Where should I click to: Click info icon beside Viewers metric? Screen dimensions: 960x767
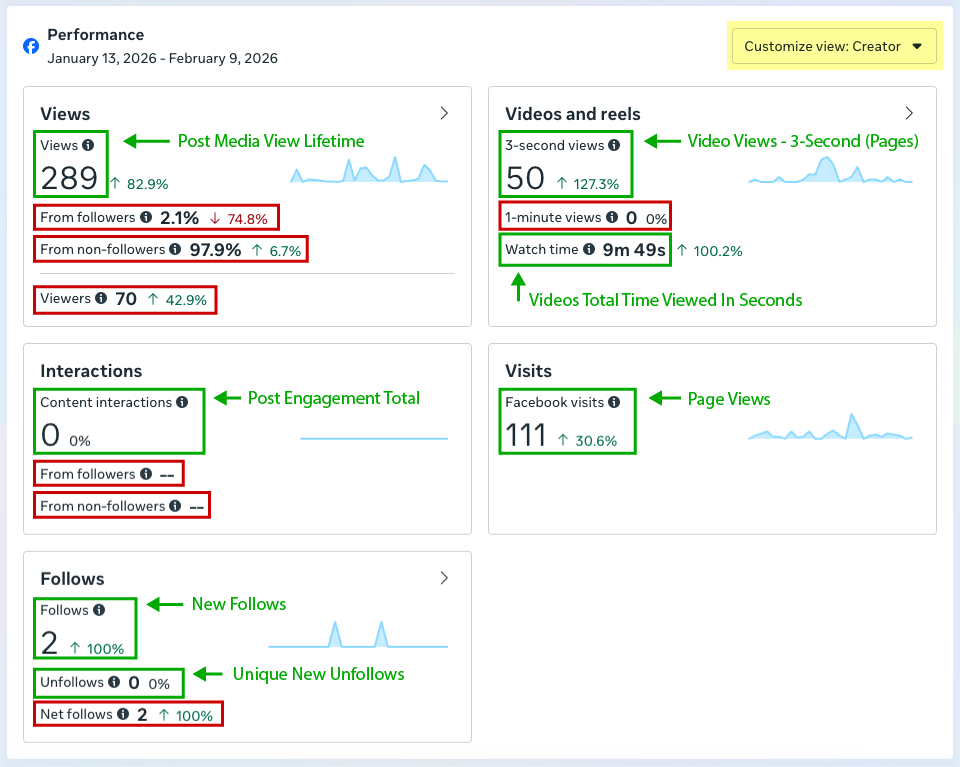(x=100, y=299)
